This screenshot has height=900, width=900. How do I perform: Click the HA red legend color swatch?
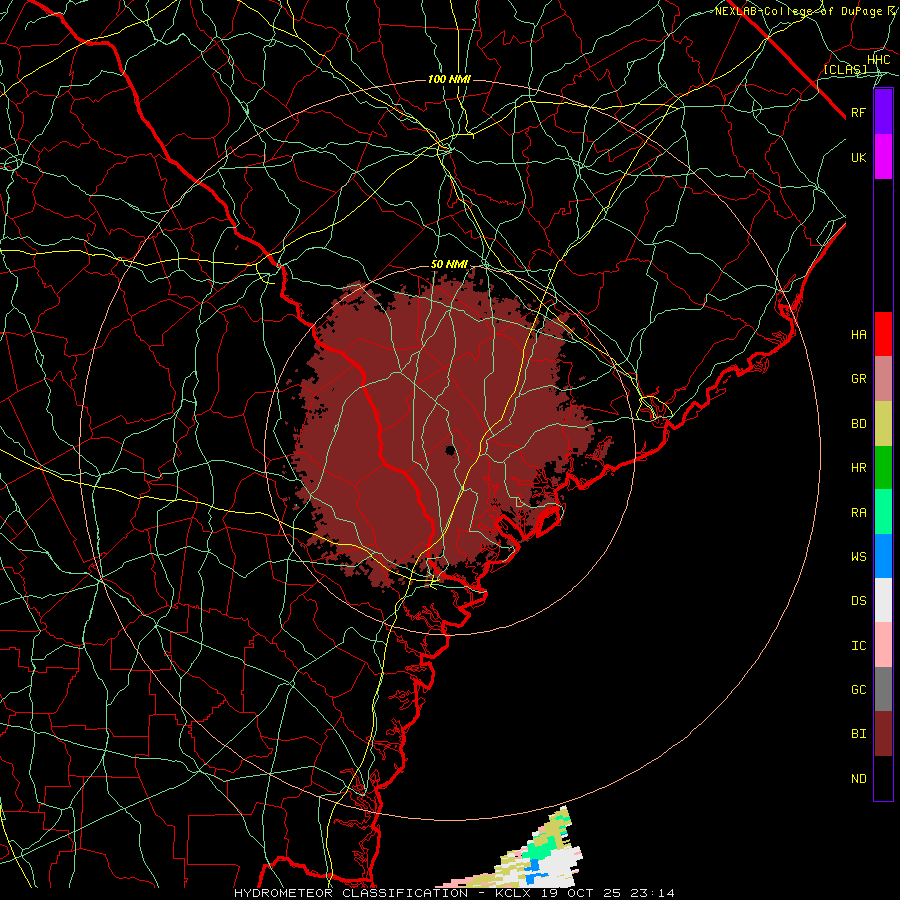point(883,334)
